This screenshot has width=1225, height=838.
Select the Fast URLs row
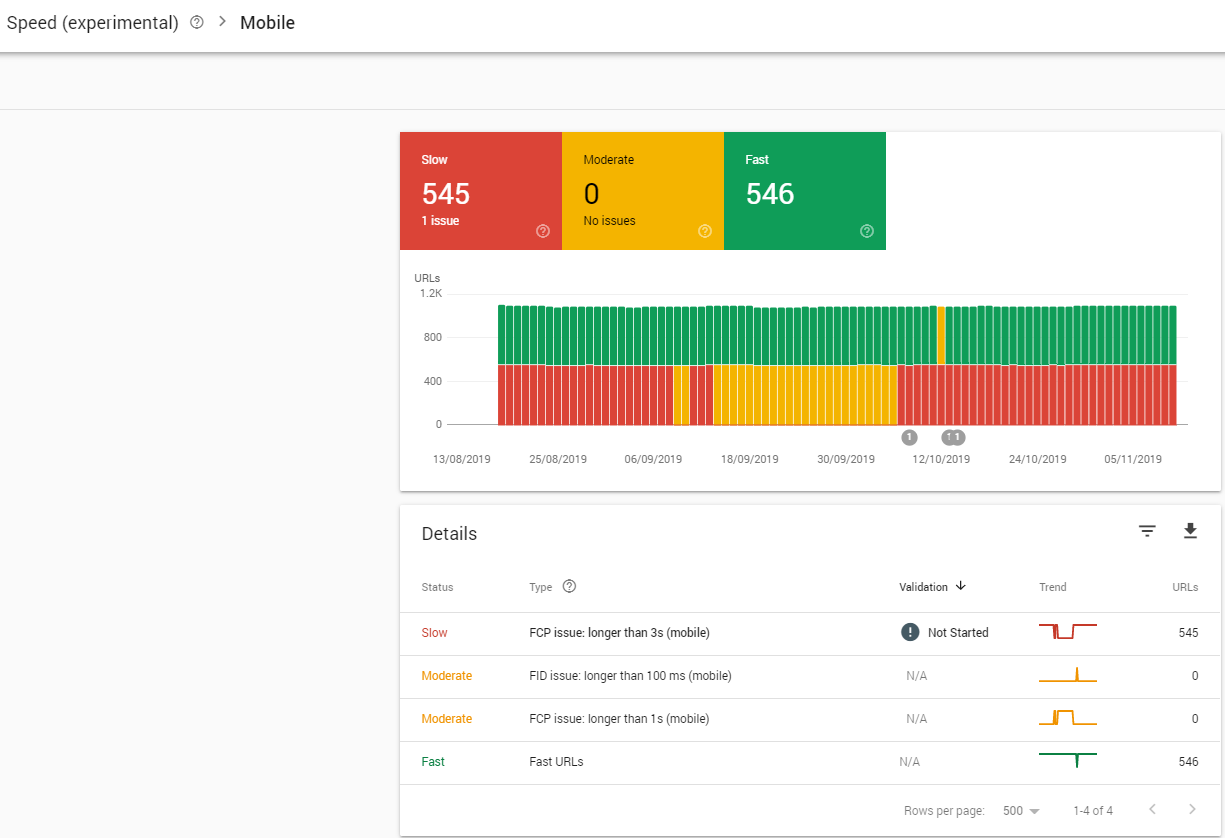pyautogui.click(x=556, y=762)
